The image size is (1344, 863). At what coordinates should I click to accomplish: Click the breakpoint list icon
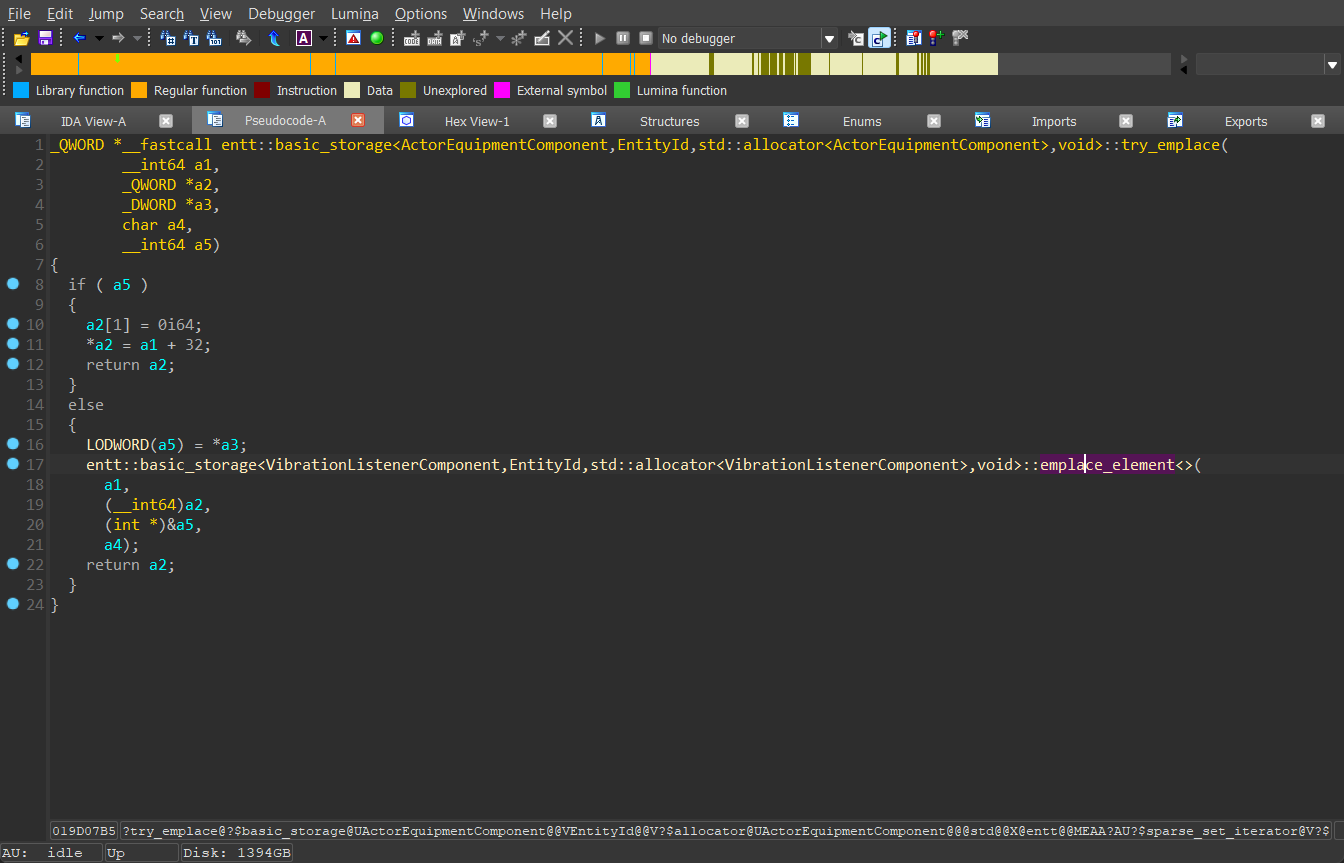tap(914, 38)
